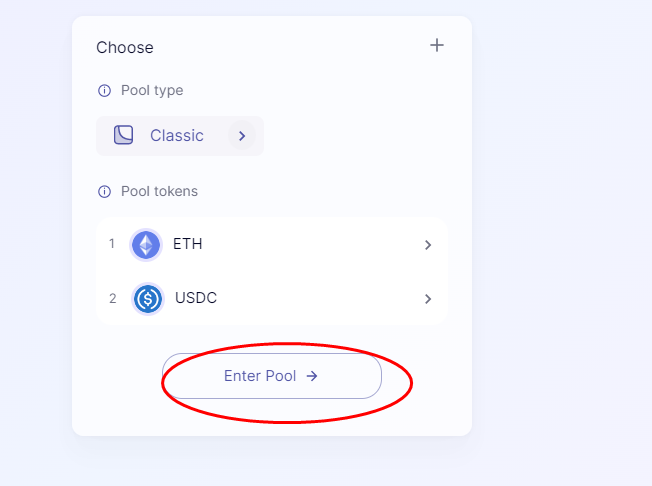Screen dimensions: 652x486
Task: Select the USDC token name
Action: 196,298
